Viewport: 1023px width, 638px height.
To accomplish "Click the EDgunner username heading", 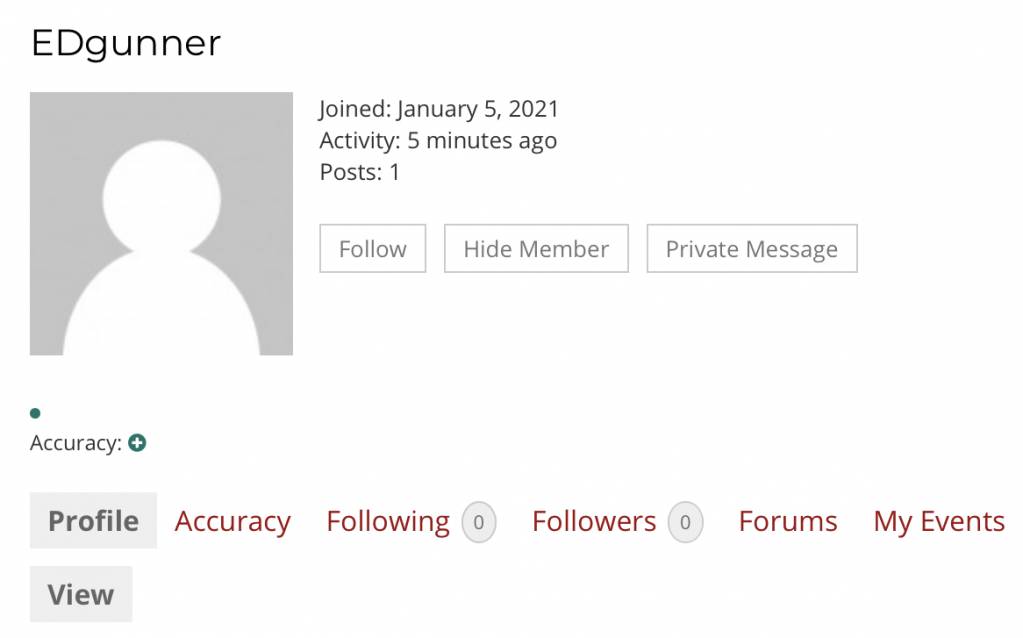I will click(x=126, y=44).
